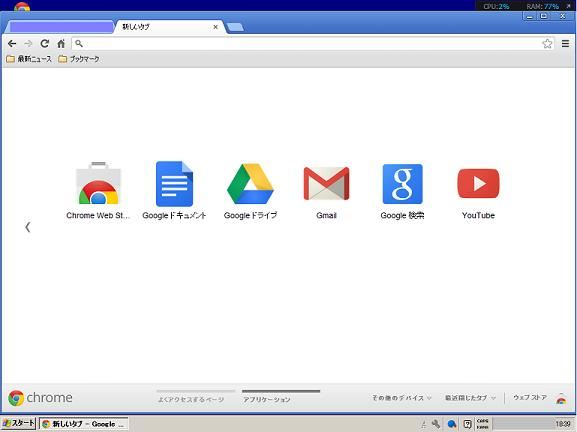Screen dimensions: 577x432
Task: Click the Chrome logo in footer
Action: [40, 398]
